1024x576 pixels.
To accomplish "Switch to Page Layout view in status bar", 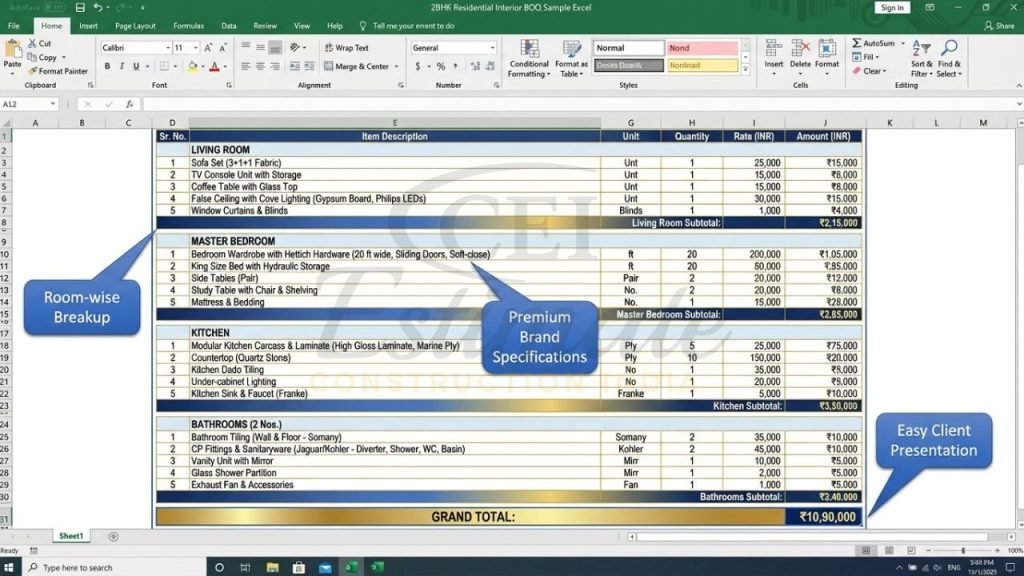I will pos(889,551).
